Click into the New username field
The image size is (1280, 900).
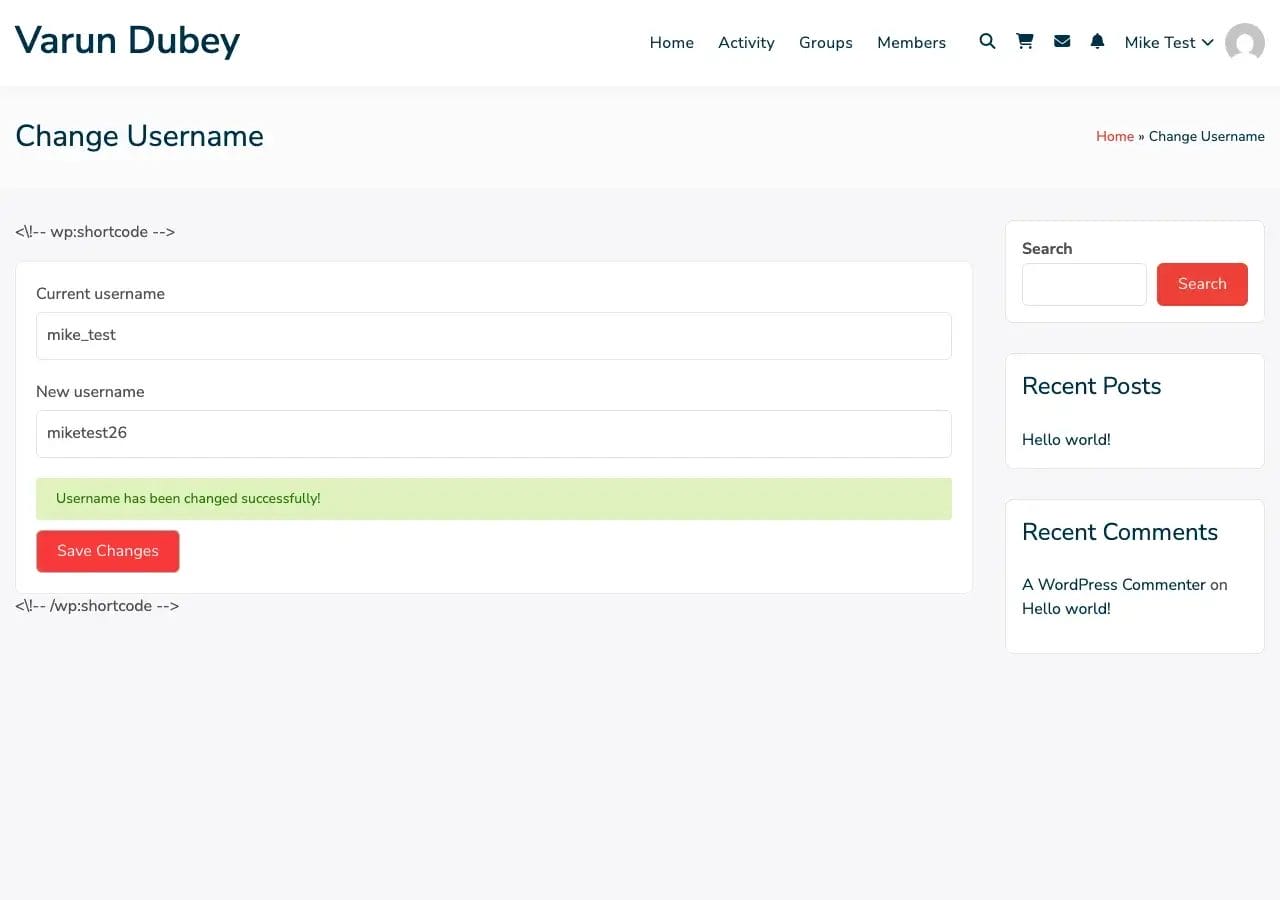(x=493, y=433)
